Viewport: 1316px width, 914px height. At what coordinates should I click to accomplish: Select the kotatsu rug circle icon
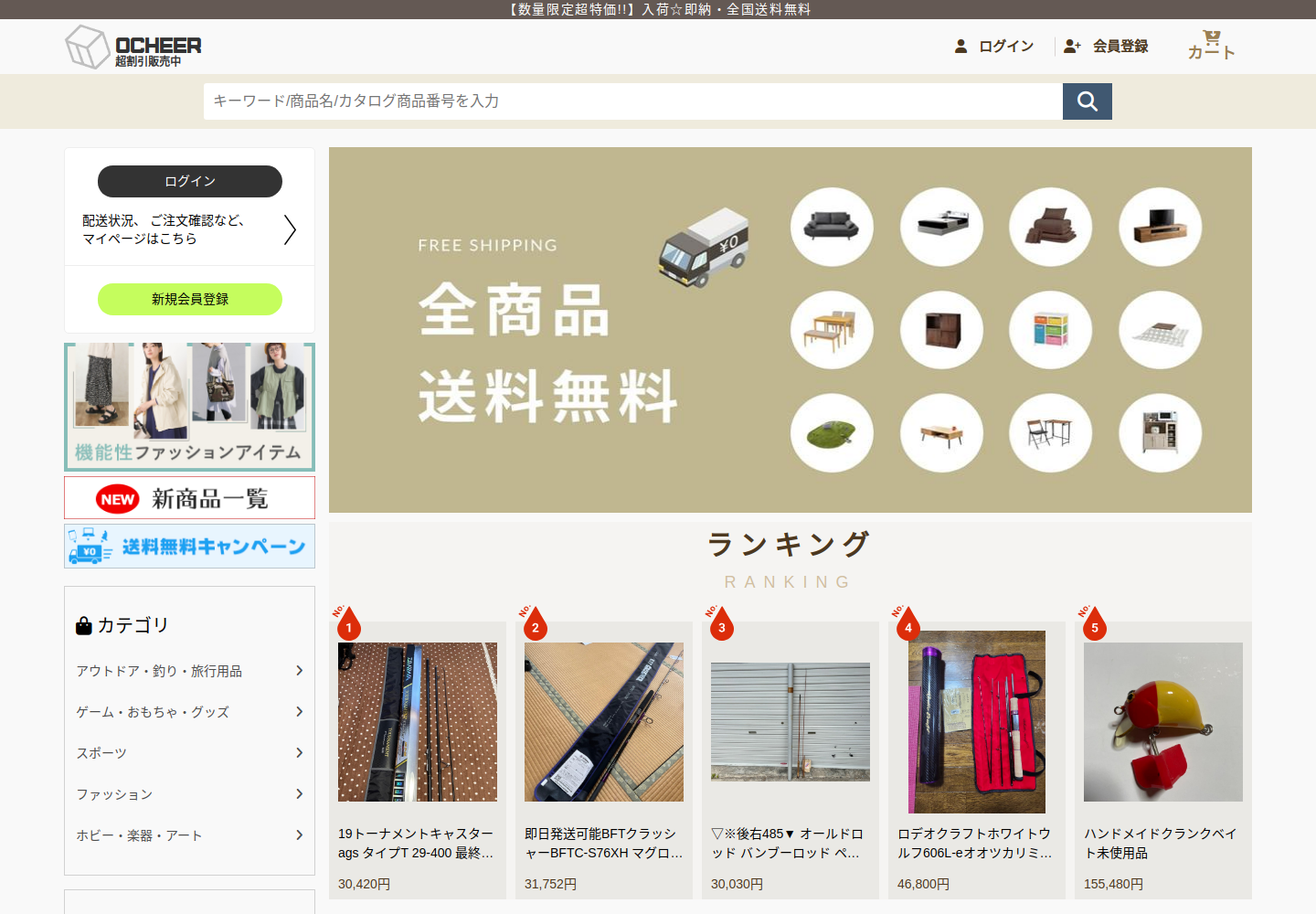pos(1160,330)
